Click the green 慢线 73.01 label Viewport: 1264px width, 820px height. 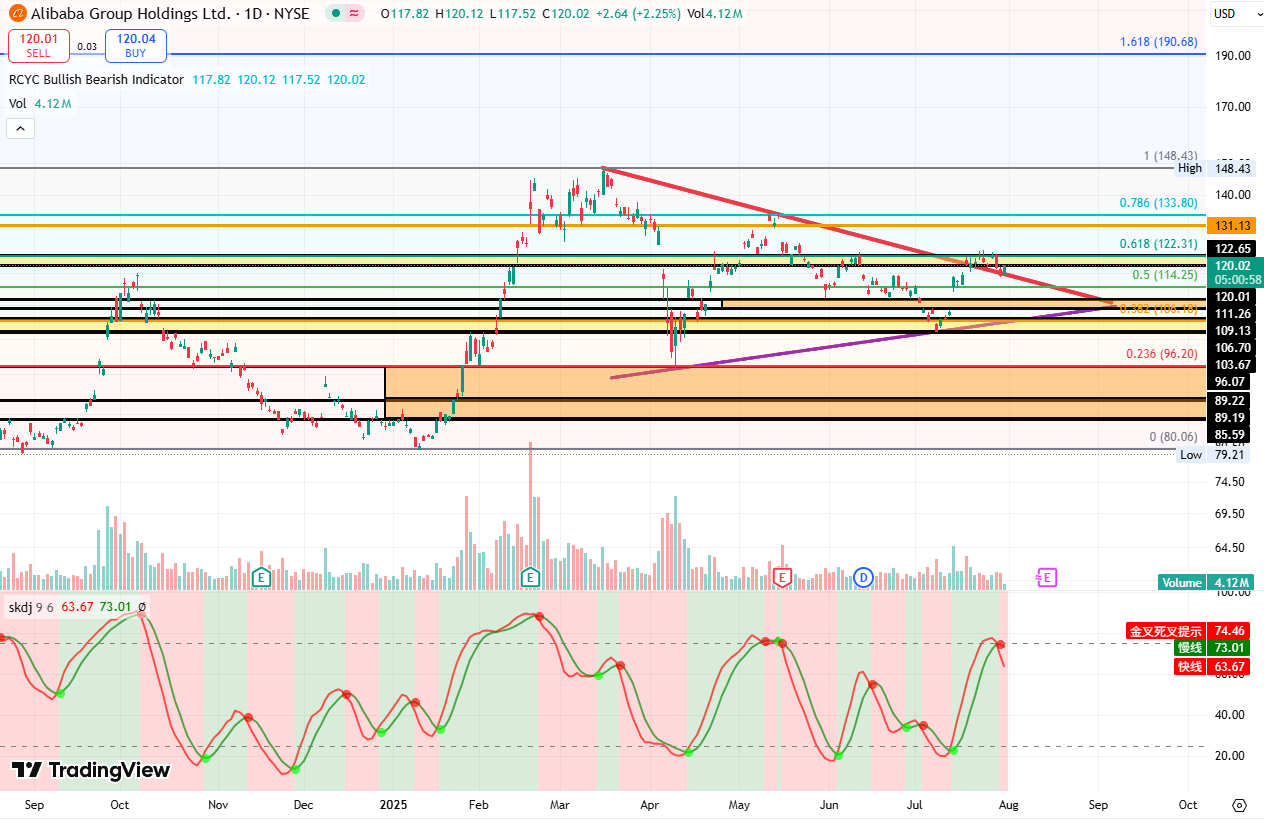1212,648
